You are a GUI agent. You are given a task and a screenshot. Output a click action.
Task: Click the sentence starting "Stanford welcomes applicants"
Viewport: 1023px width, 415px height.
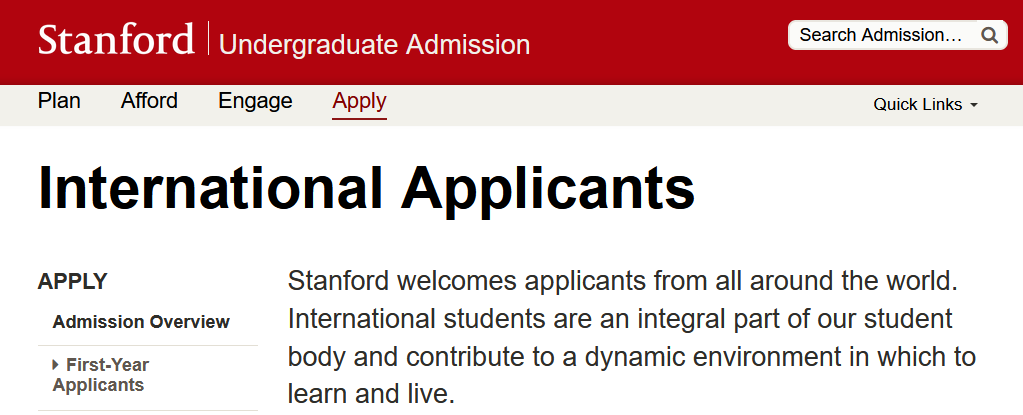623,281
